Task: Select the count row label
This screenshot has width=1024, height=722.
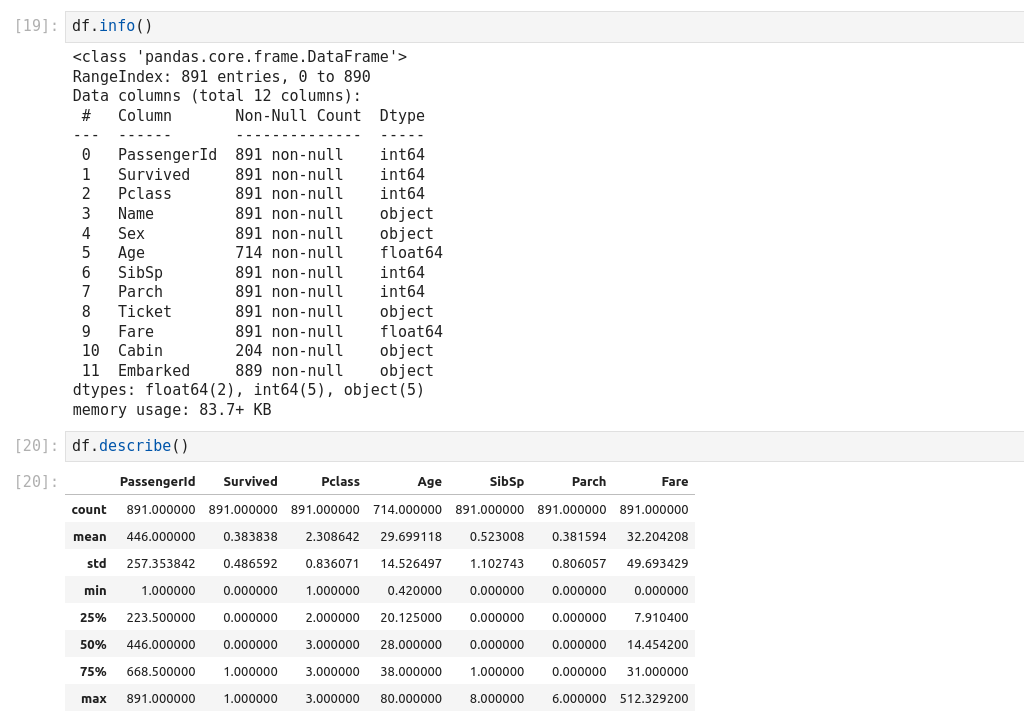Action: pyautogui.click(x=89, y=509)
